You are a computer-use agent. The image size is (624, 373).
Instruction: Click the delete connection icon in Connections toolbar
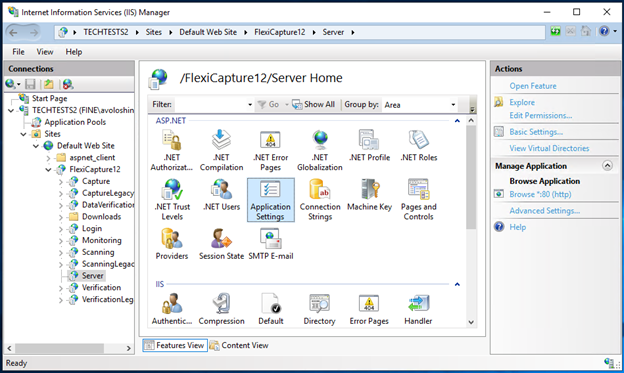click(x=68, y=84)
